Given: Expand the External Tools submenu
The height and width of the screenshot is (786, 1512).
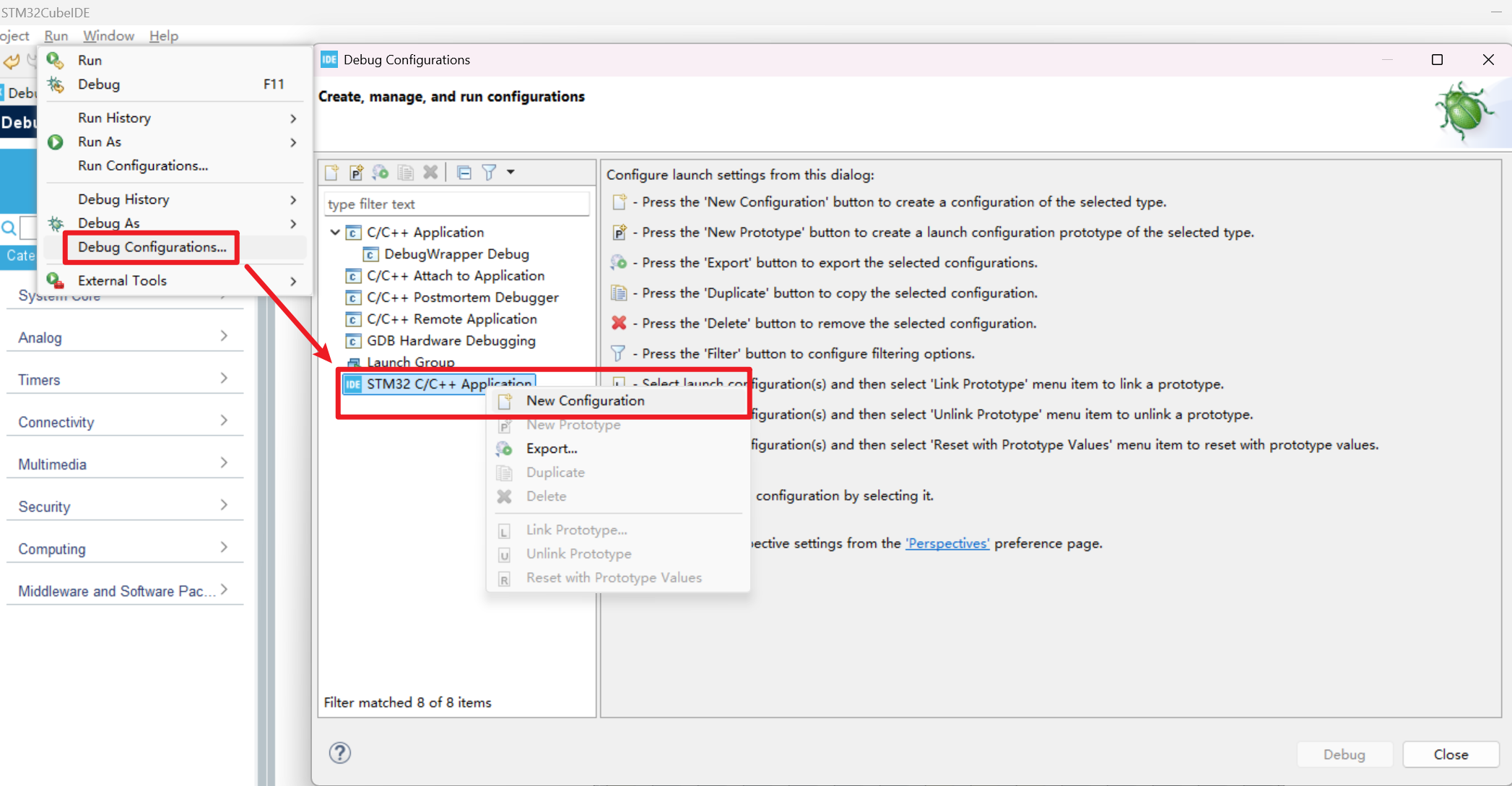Looking at the screenshot, I should [x=175, y=280].
